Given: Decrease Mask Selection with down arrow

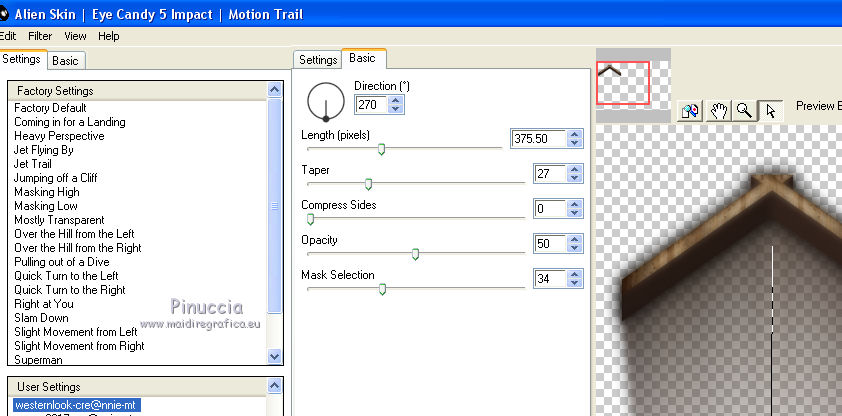Looking at the screenshot, I should 575,283.
